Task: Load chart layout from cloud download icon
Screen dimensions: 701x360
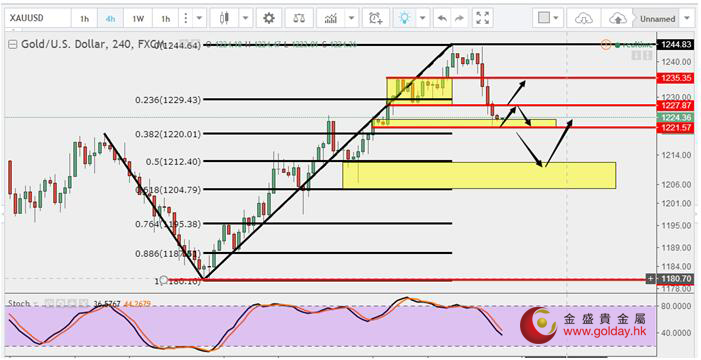Action: point(583,18)
